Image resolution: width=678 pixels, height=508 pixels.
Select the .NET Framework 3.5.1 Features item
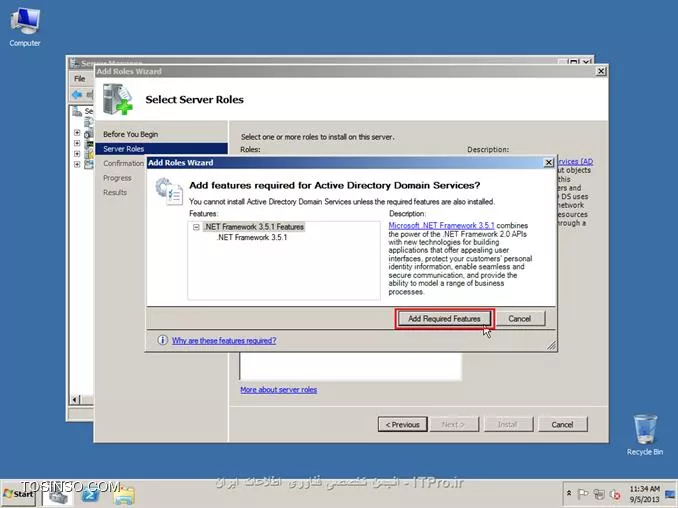tap(254, 227)
